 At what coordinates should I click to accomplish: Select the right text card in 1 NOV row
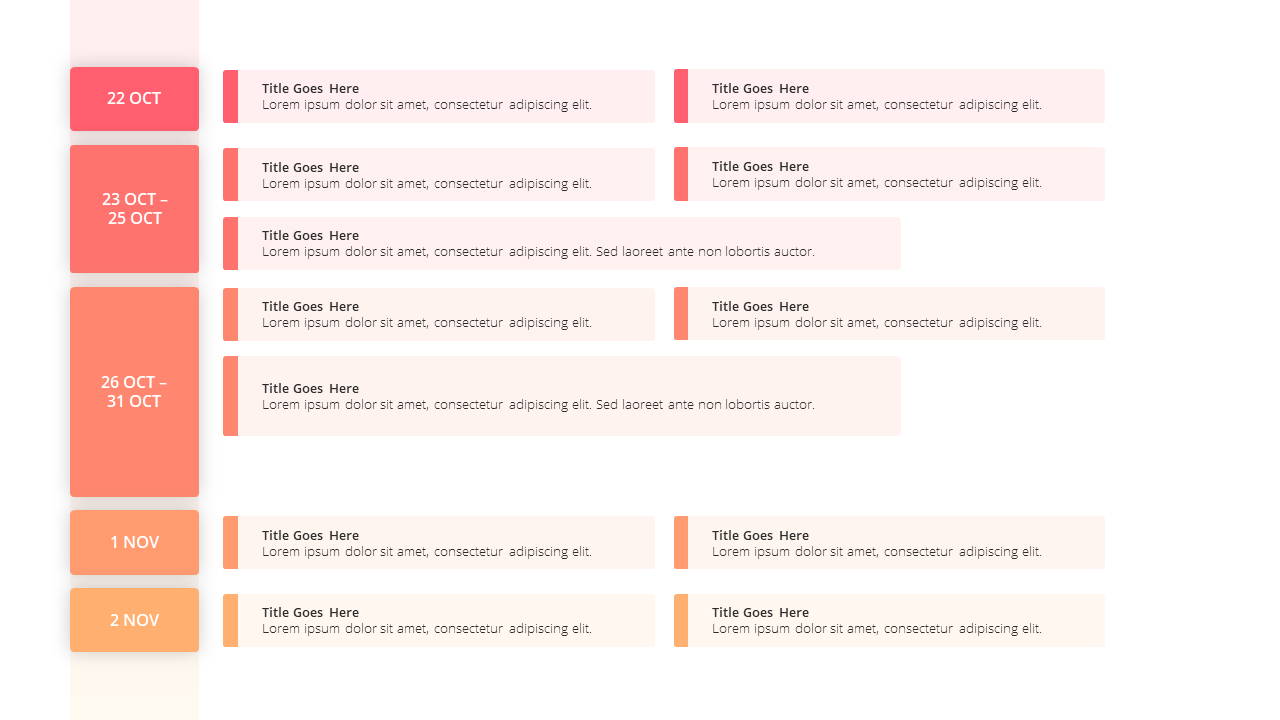889,542
